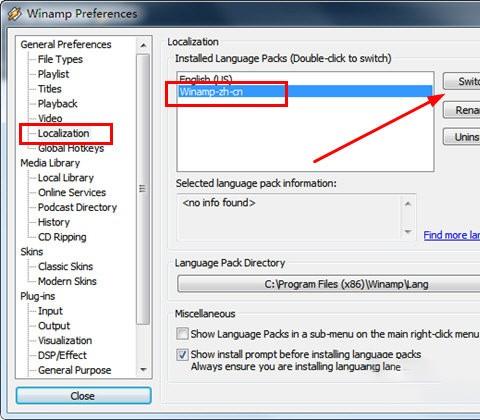Select the Skins node

tap(32, 252)
